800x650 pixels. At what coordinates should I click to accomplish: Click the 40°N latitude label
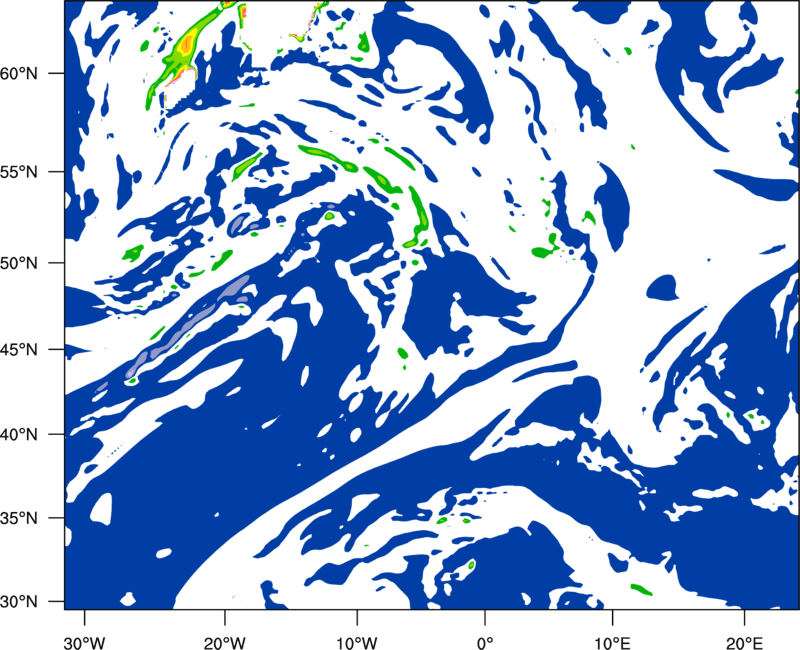[19, 435]
